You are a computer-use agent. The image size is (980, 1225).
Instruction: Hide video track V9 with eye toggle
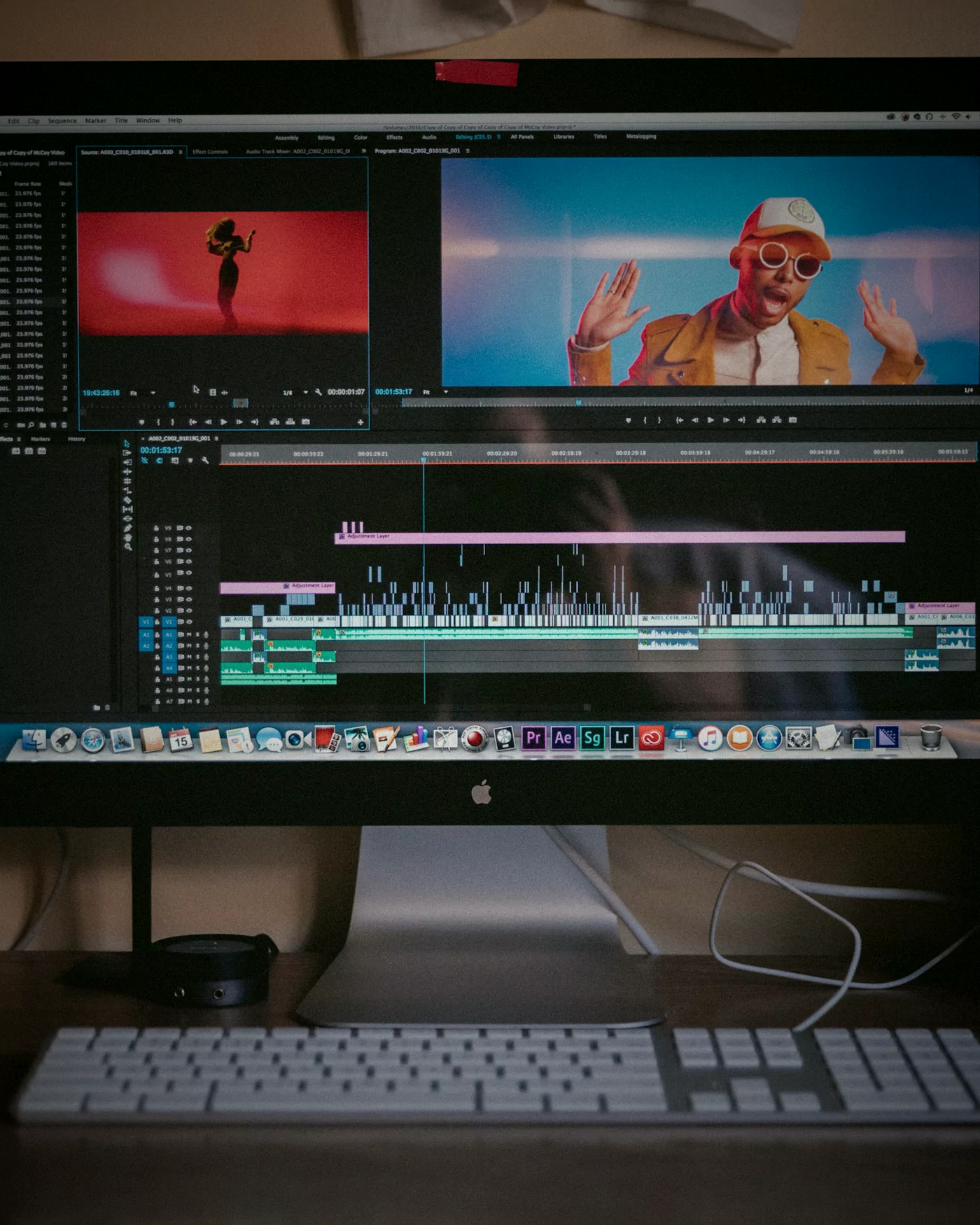188,528
